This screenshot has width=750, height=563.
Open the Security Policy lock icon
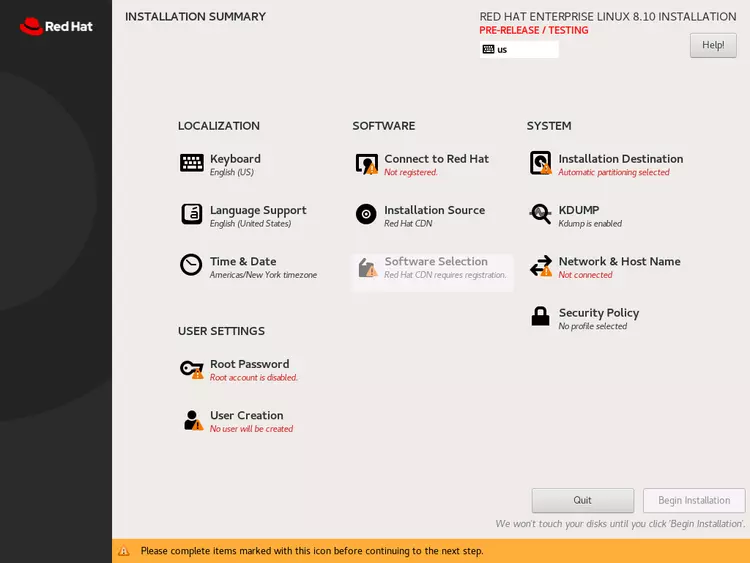(x=540, y=317)
